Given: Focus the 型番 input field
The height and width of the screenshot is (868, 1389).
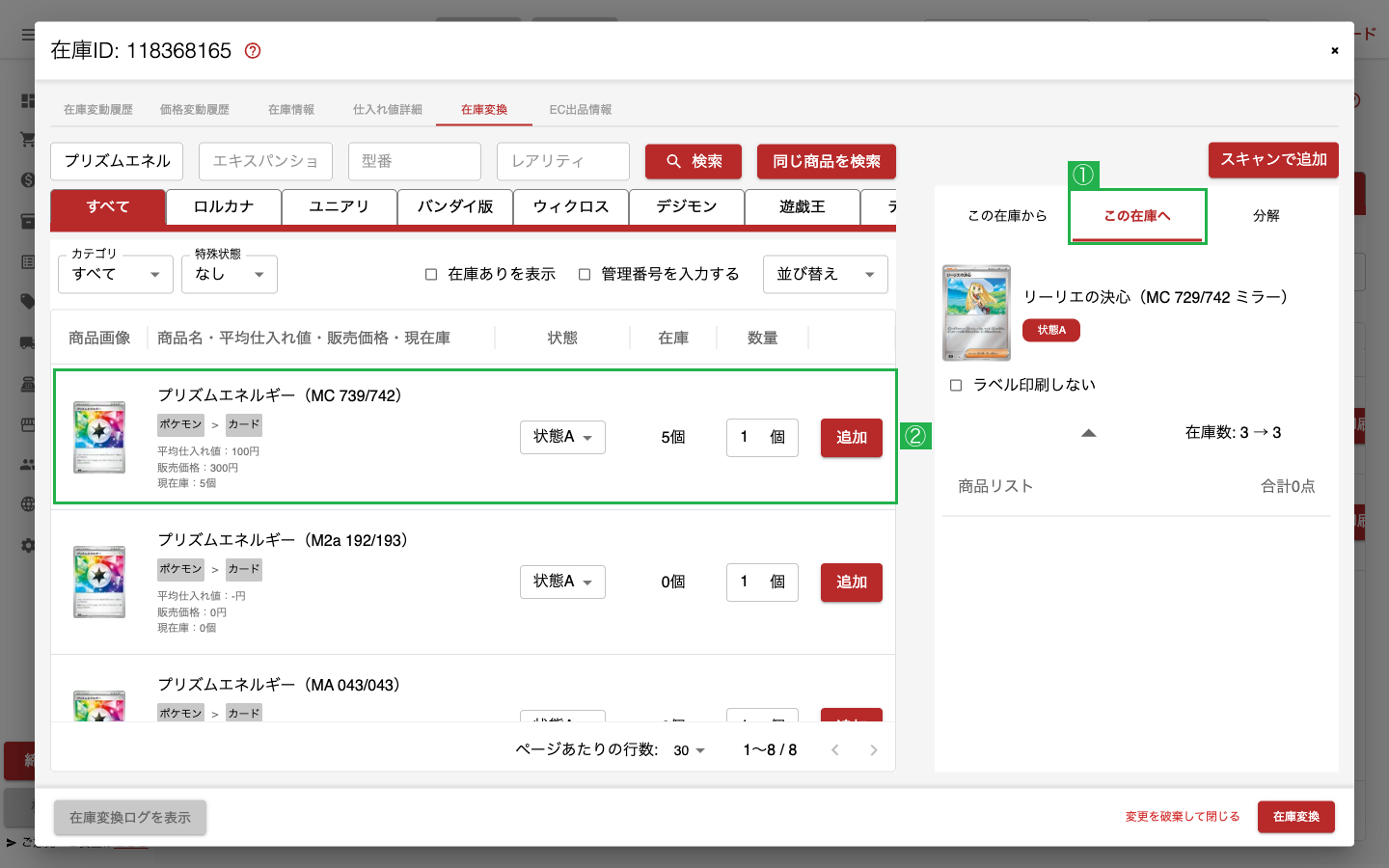Looking at the screenshot, I should [414, 162].
